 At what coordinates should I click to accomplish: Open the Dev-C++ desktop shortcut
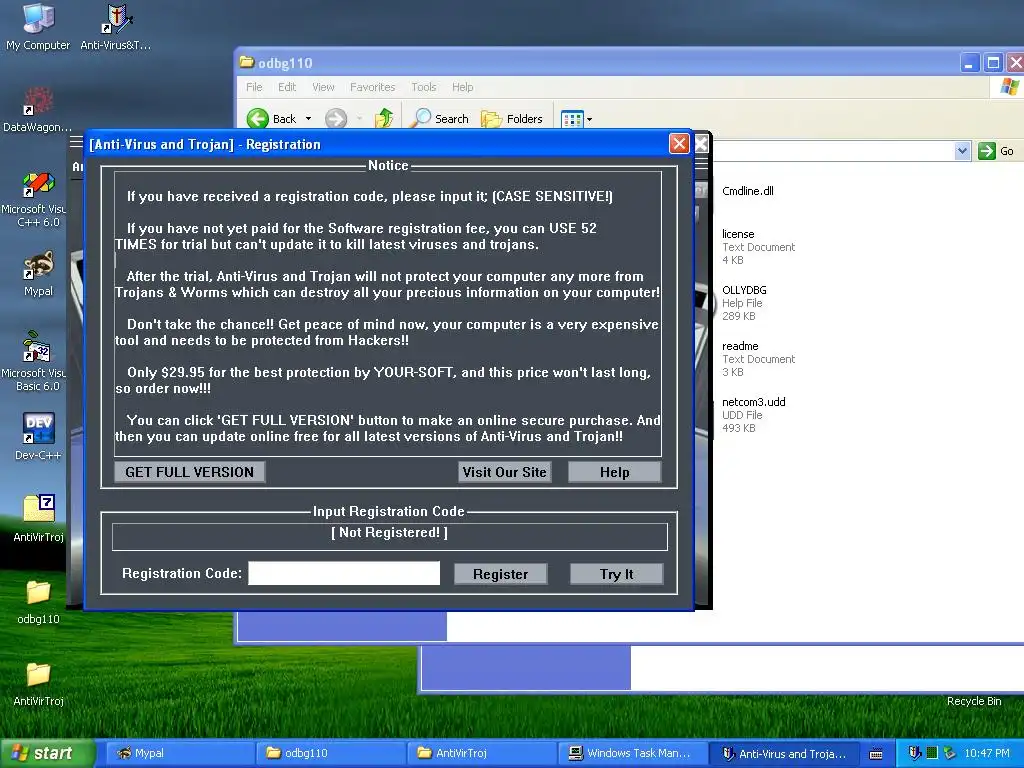pos(38,436)
